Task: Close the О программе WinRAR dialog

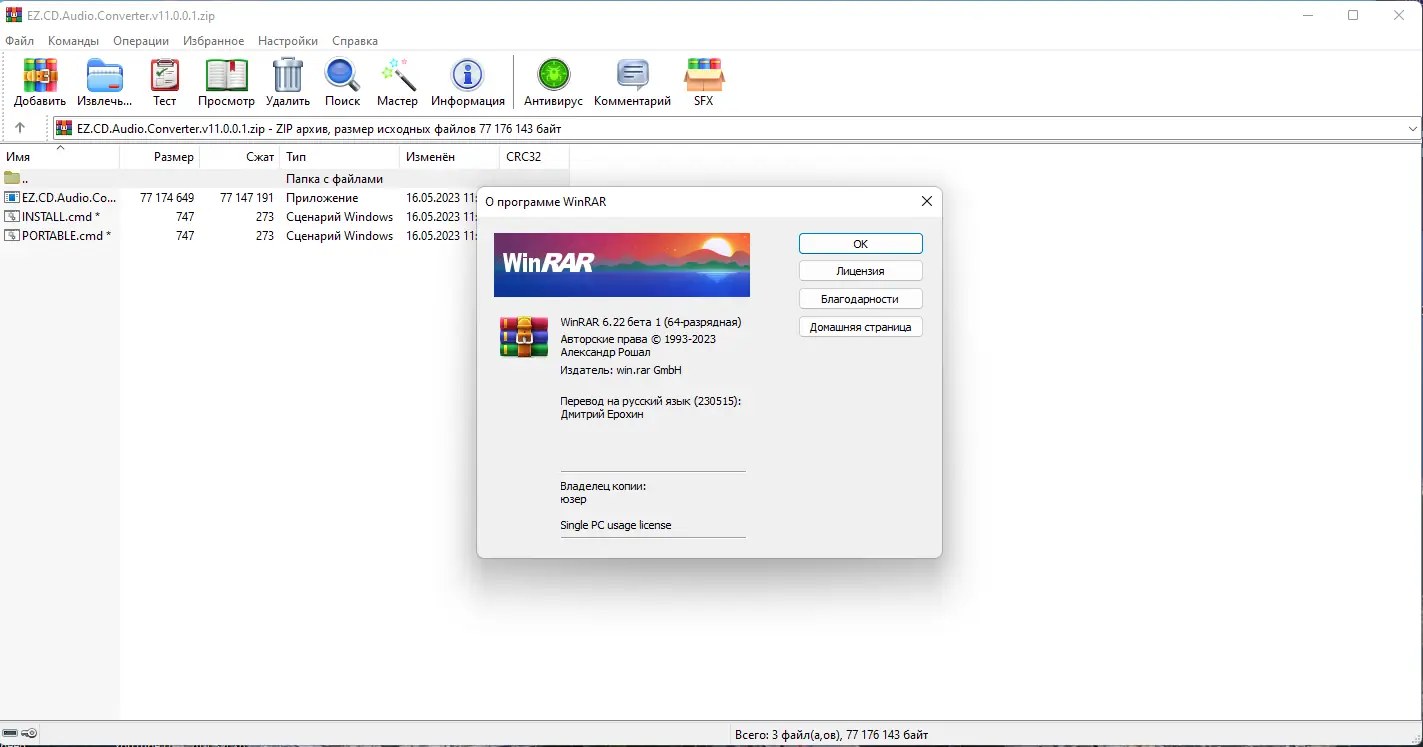Action: pos(927,201)
